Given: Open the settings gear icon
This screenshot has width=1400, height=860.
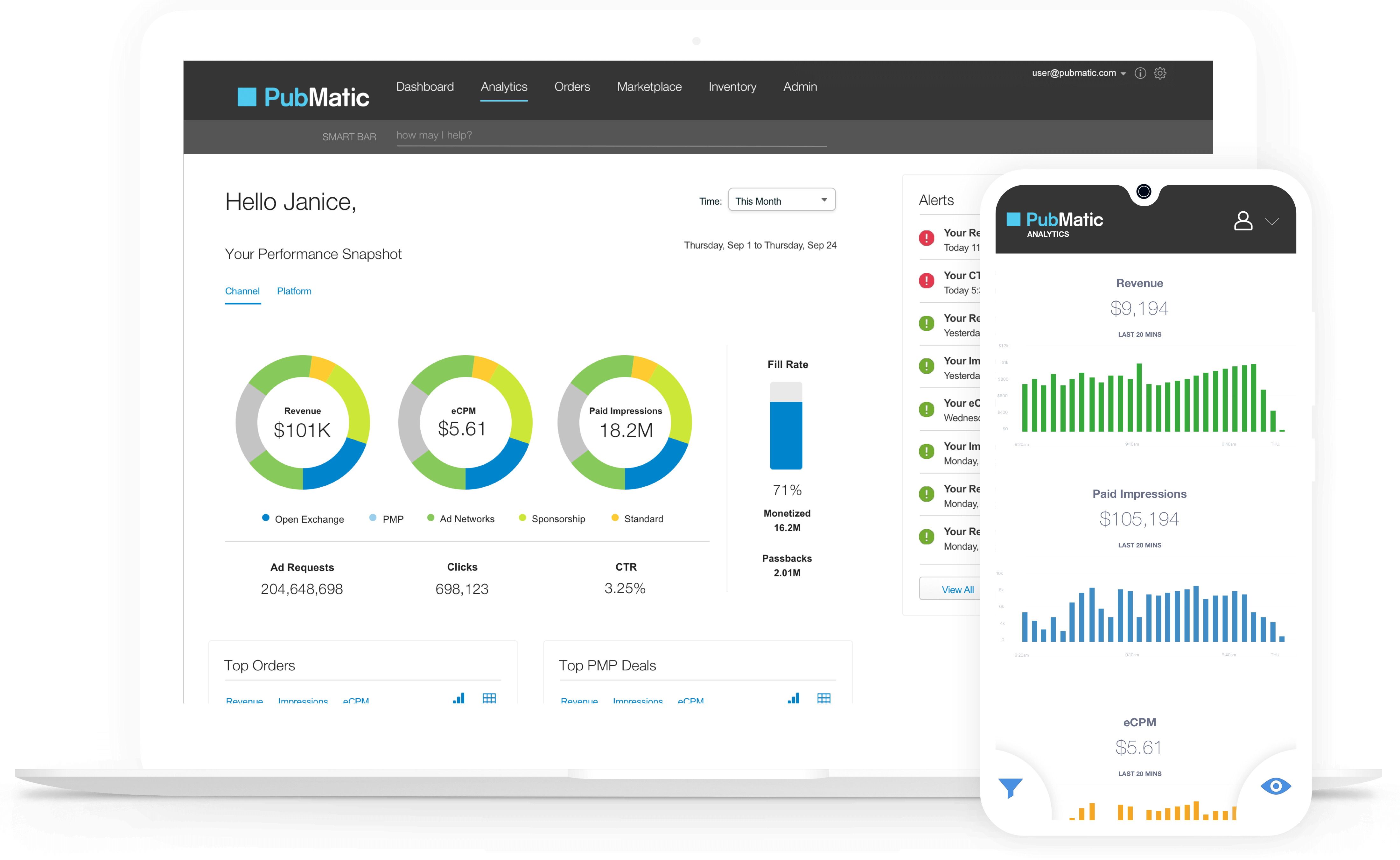Looking at the screenshot, I should point(1160,73).
